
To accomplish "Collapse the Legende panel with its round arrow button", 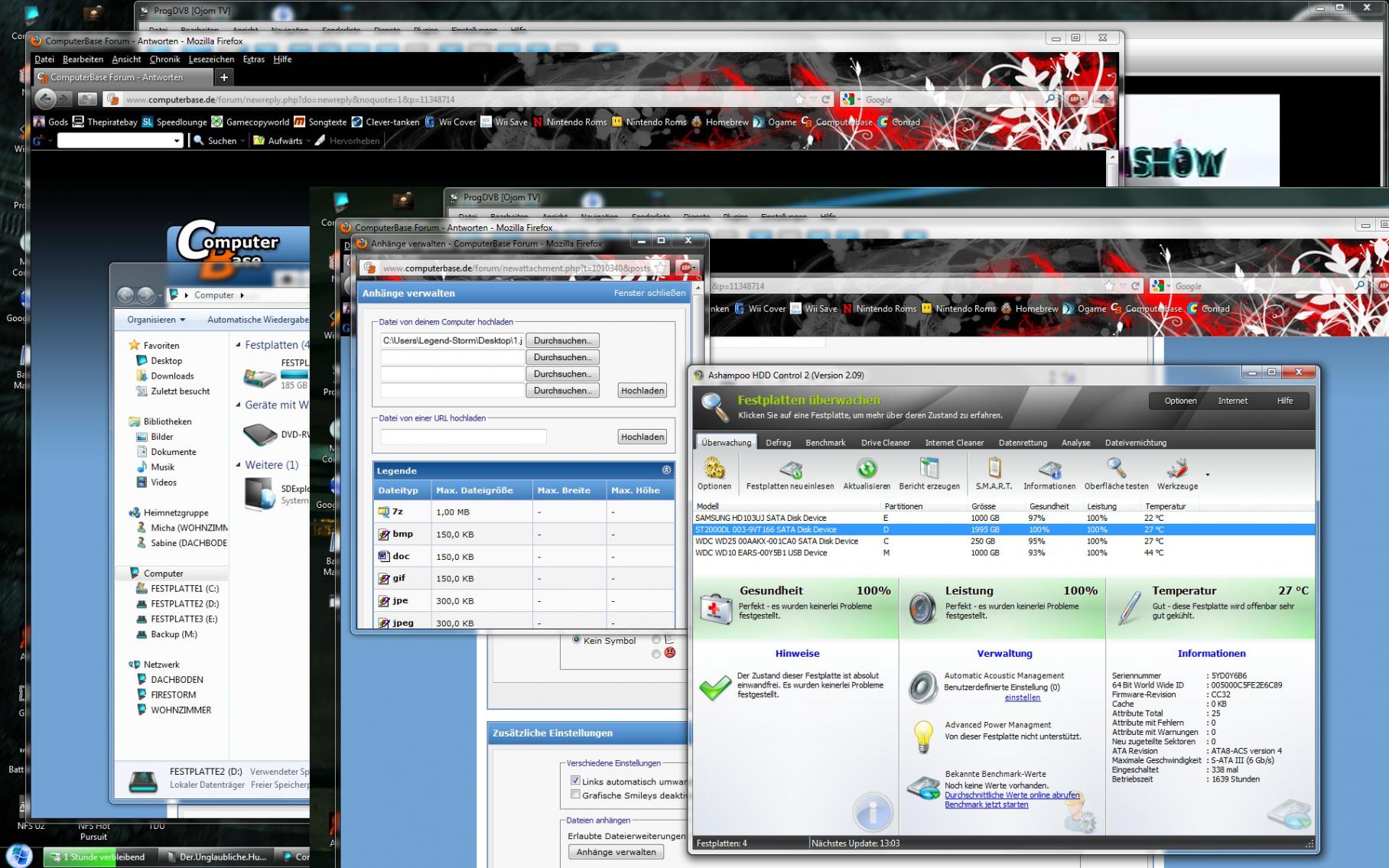I will point(666,470).
